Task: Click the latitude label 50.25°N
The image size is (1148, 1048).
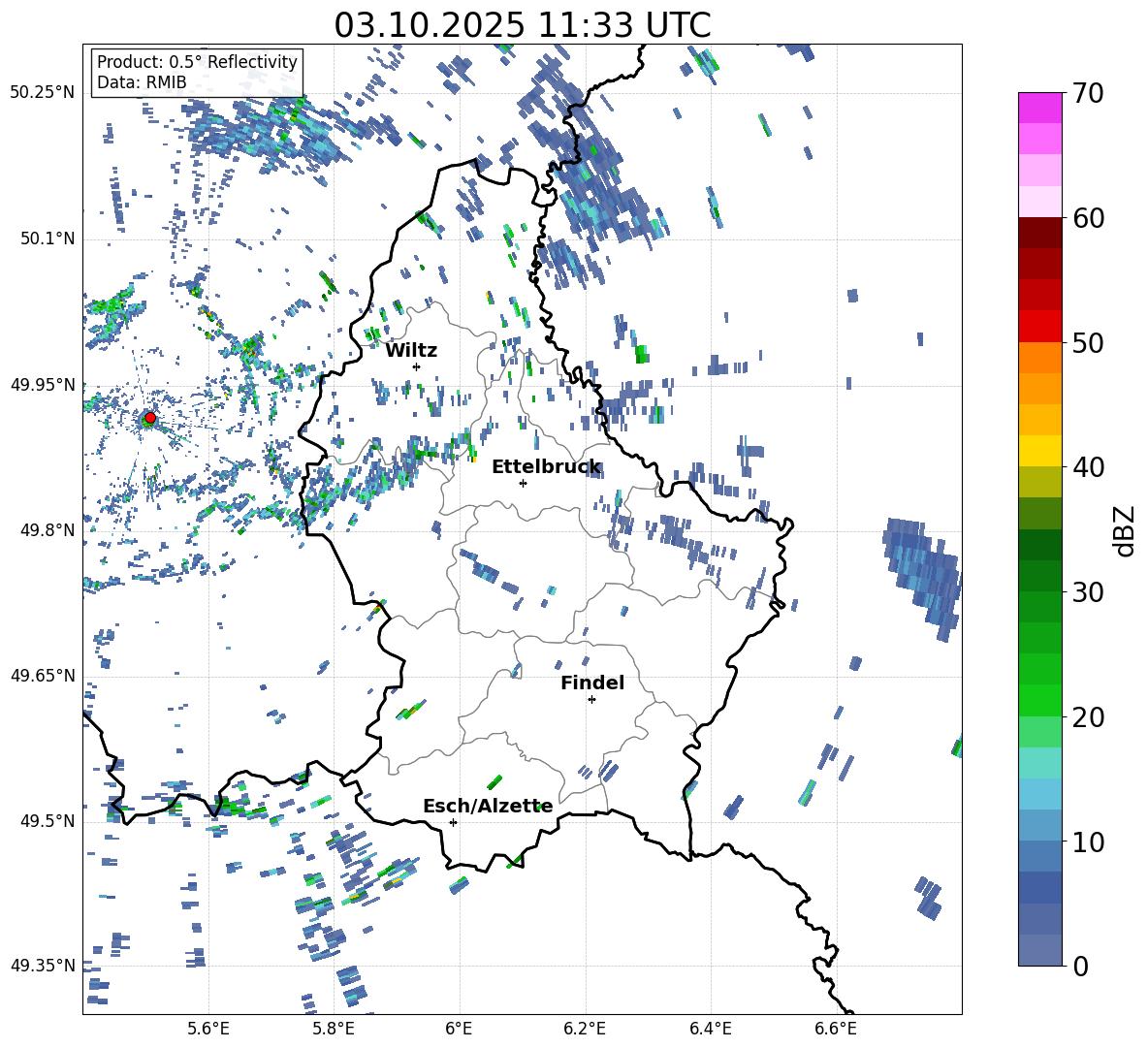Action: click(x=43, y=93)
